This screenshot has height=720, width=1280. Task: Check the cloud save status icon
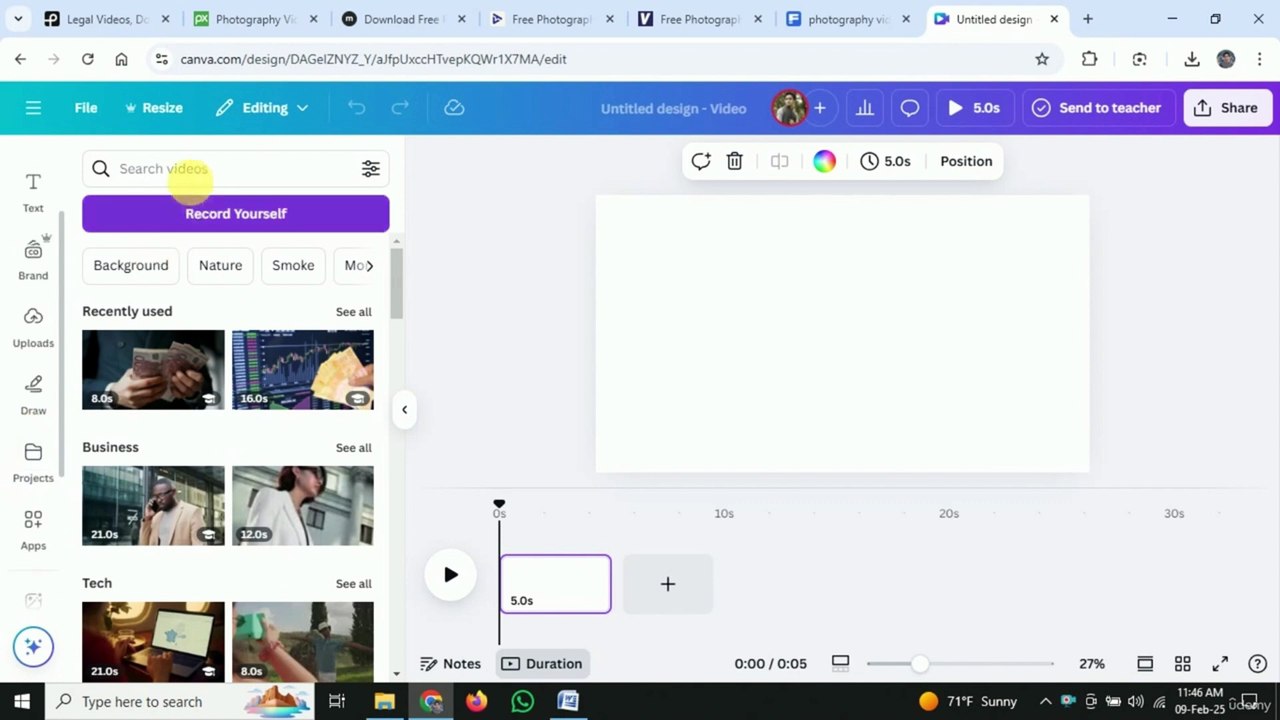[x=454, y=108]
